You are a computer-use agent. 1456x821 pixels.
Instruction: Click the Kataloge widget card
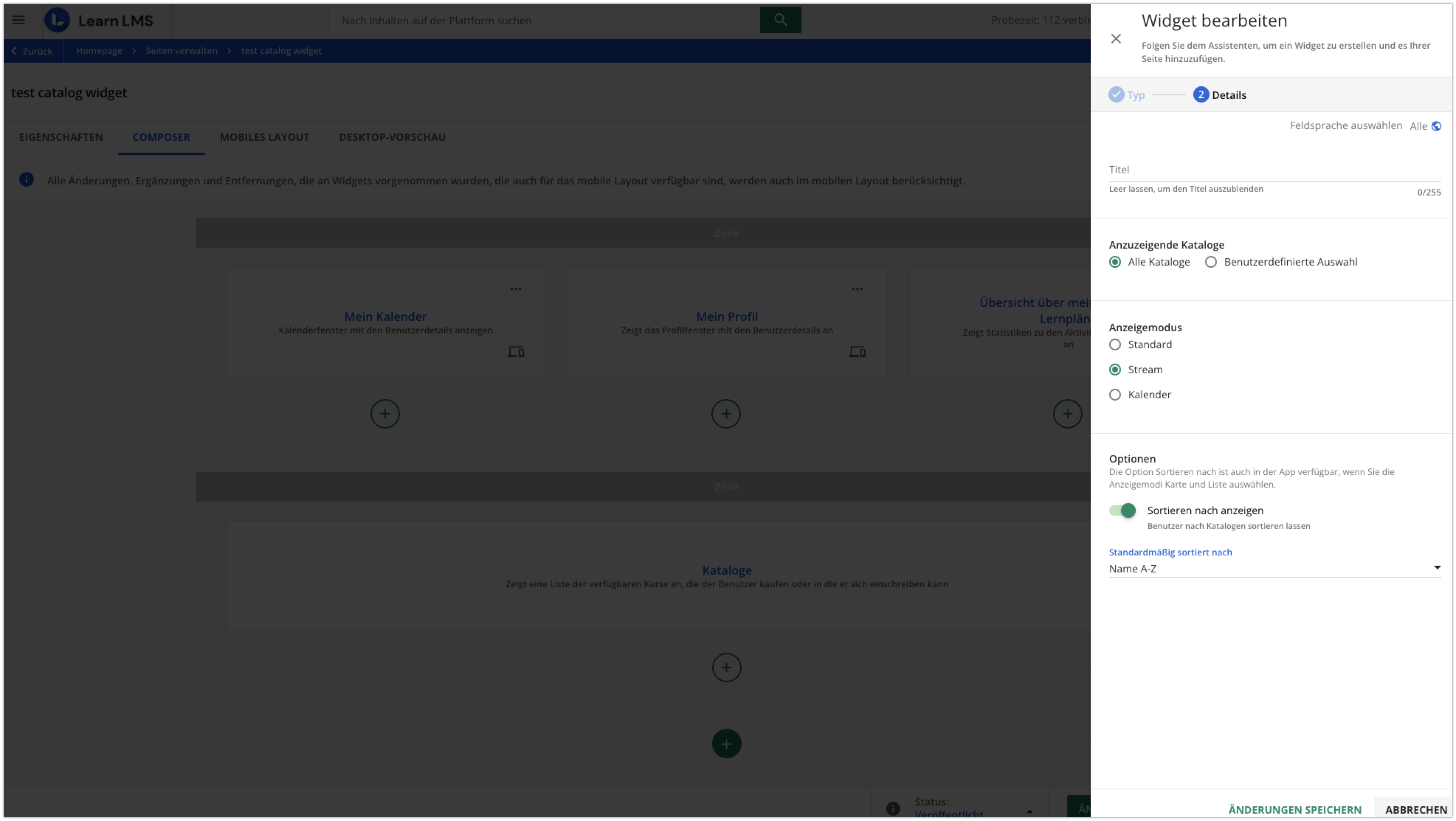(658, 576)
